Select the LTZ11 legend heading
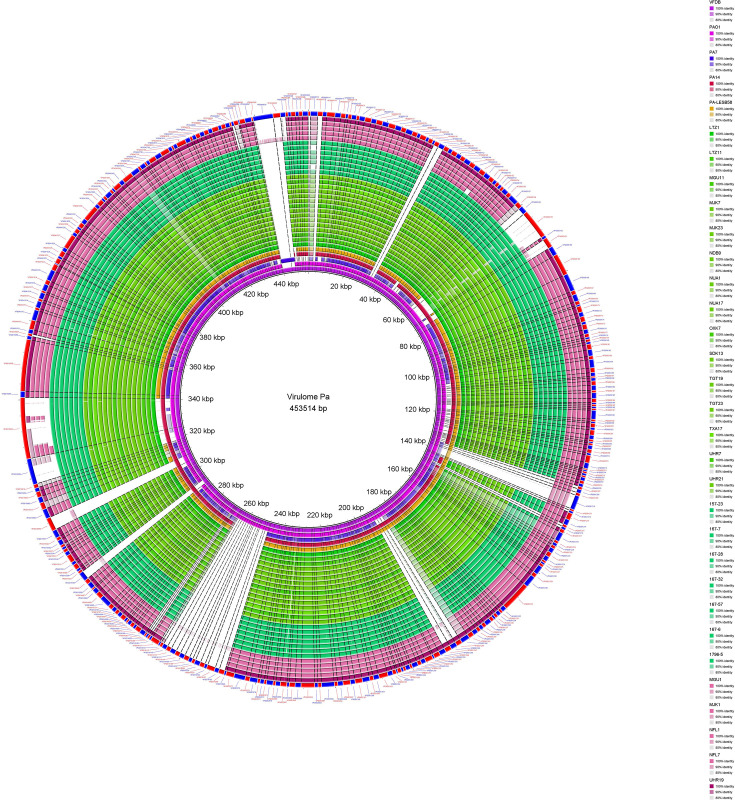Viewport: 735px width, 800px height. click(x=715, y=153)
